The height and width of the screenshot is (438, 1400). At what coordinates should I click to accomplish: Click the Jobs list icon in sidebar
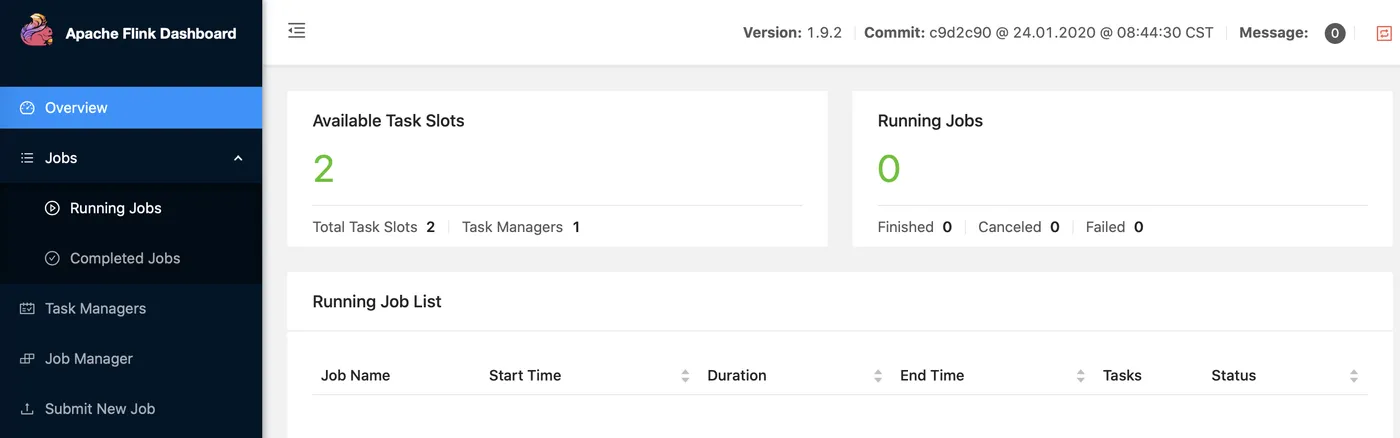tap(27, 158)
